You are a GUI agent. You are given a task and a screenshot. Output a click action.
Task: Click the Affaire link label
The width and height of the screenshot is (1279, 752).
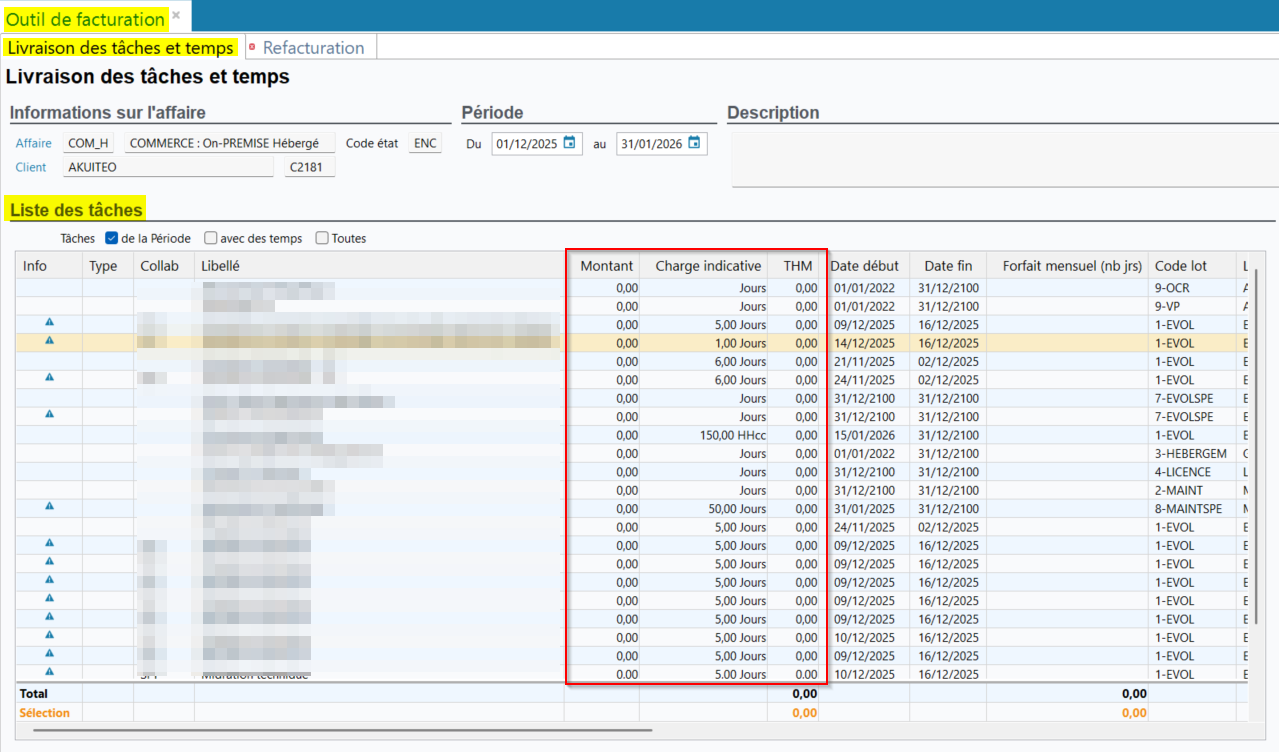coord(33,143)
